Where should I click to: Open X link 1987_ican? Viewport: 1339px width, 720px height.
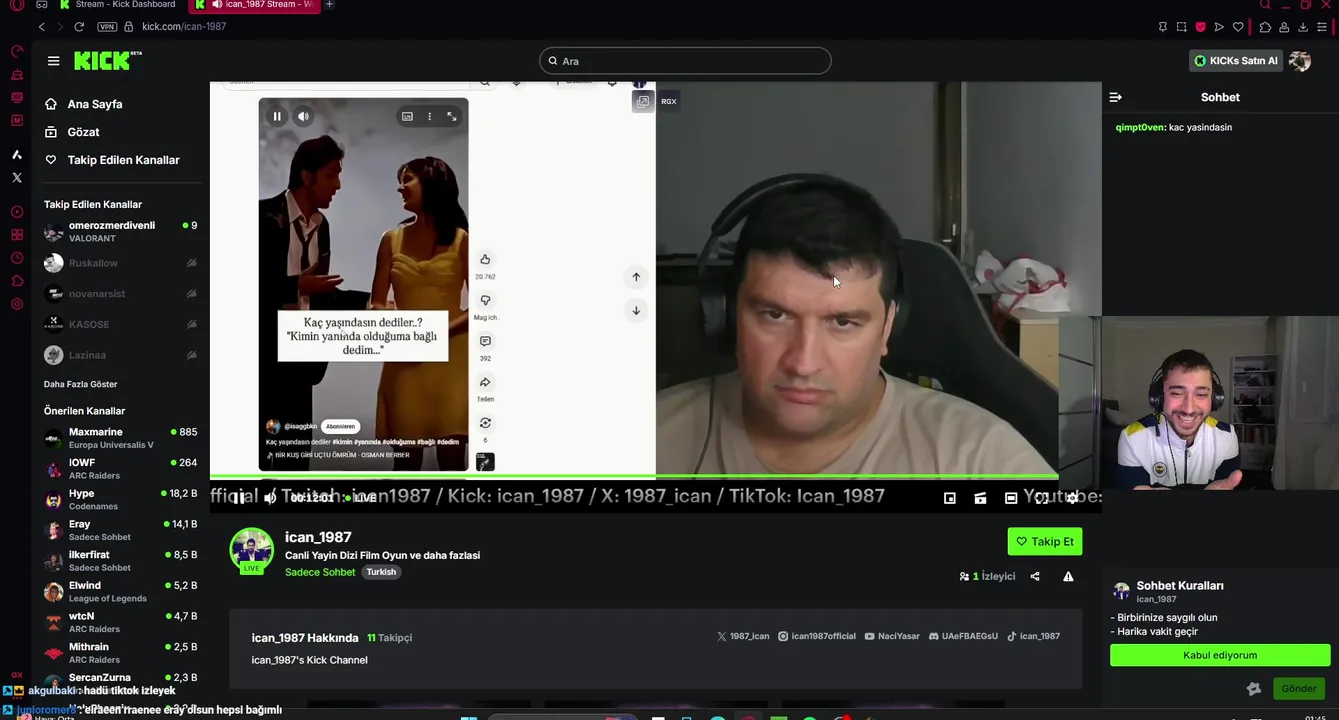(x=743, y=636)
